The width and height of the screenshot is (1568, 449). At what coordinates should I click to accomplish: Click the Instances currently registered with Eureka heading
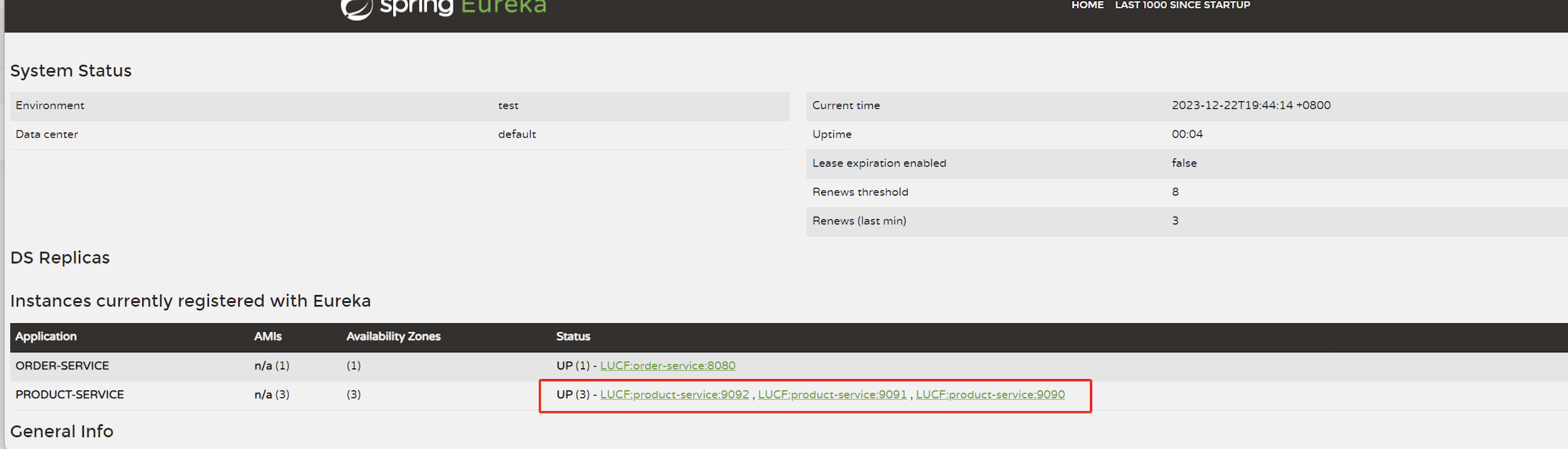[x=190, y=301]
